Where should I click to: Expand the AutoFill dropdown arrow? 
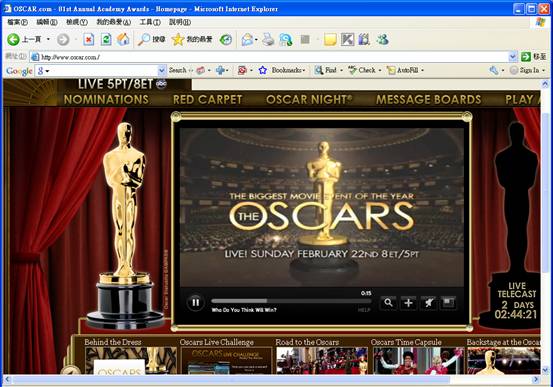pyautogui.click(x=422, y=71)
